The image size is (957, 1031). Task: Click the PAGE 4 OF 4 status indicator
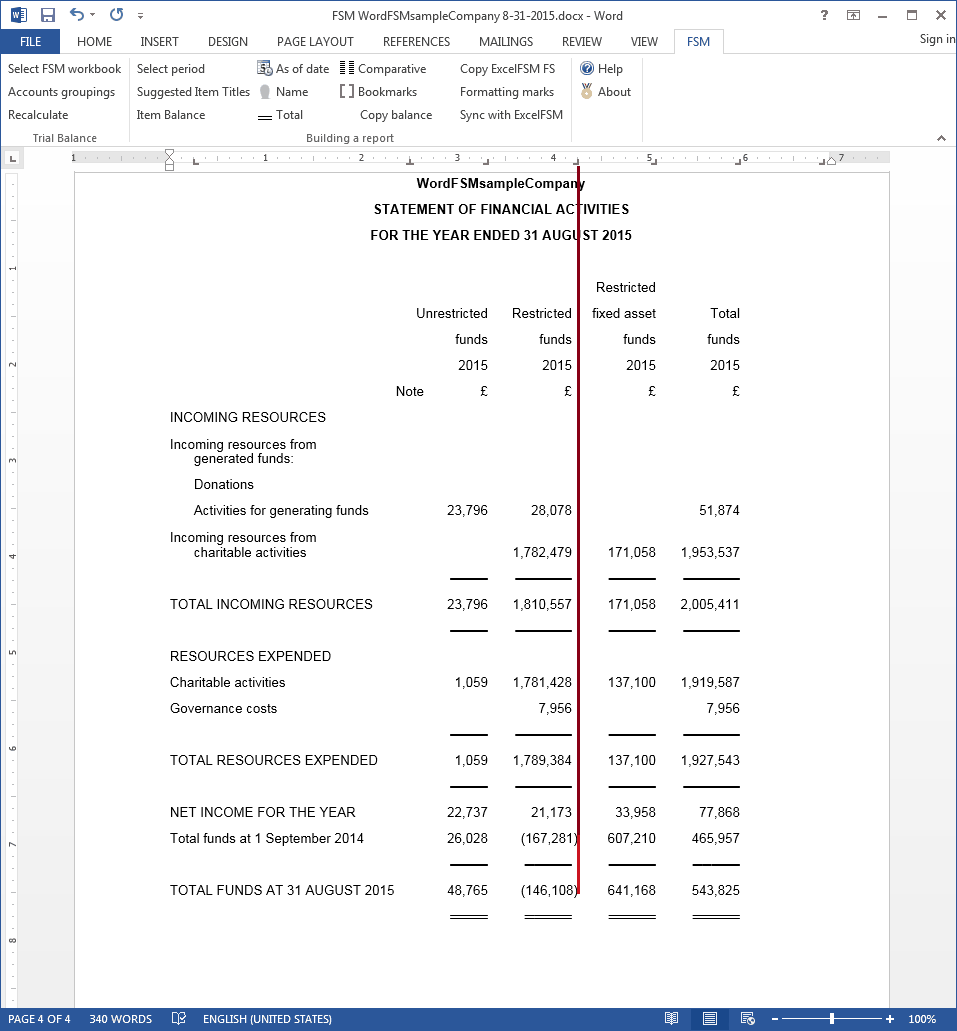coord(39,1019)
